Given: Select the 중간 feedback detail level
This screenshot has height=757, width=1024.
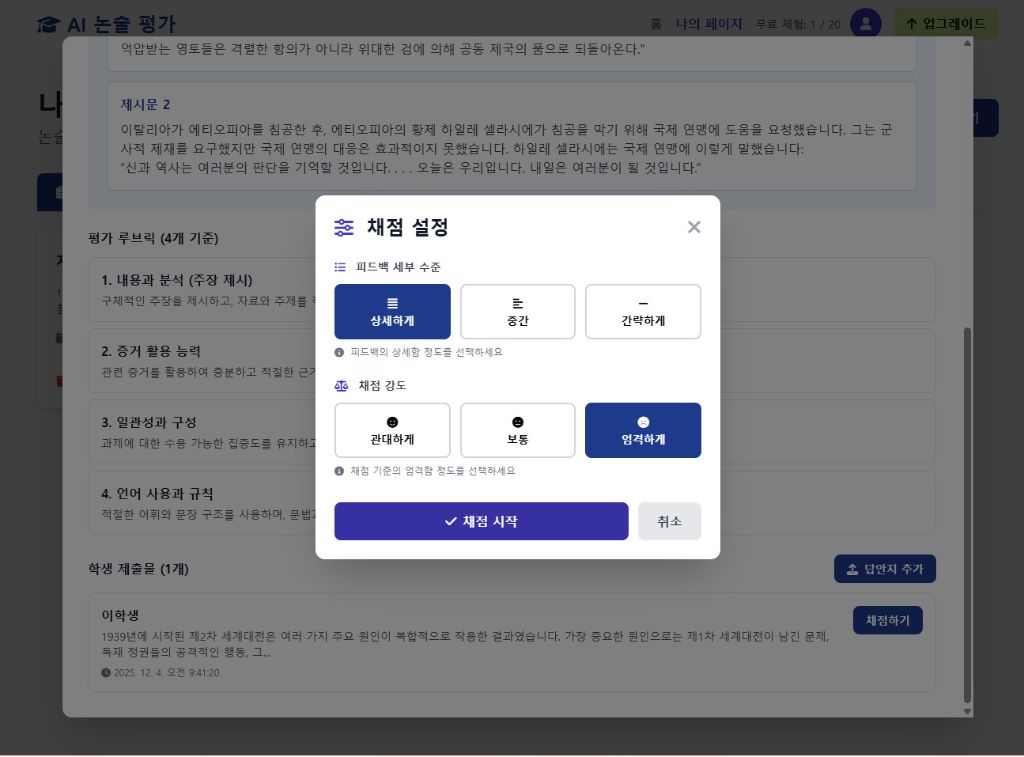Looking at the screenshot, I should click(517, 311).
